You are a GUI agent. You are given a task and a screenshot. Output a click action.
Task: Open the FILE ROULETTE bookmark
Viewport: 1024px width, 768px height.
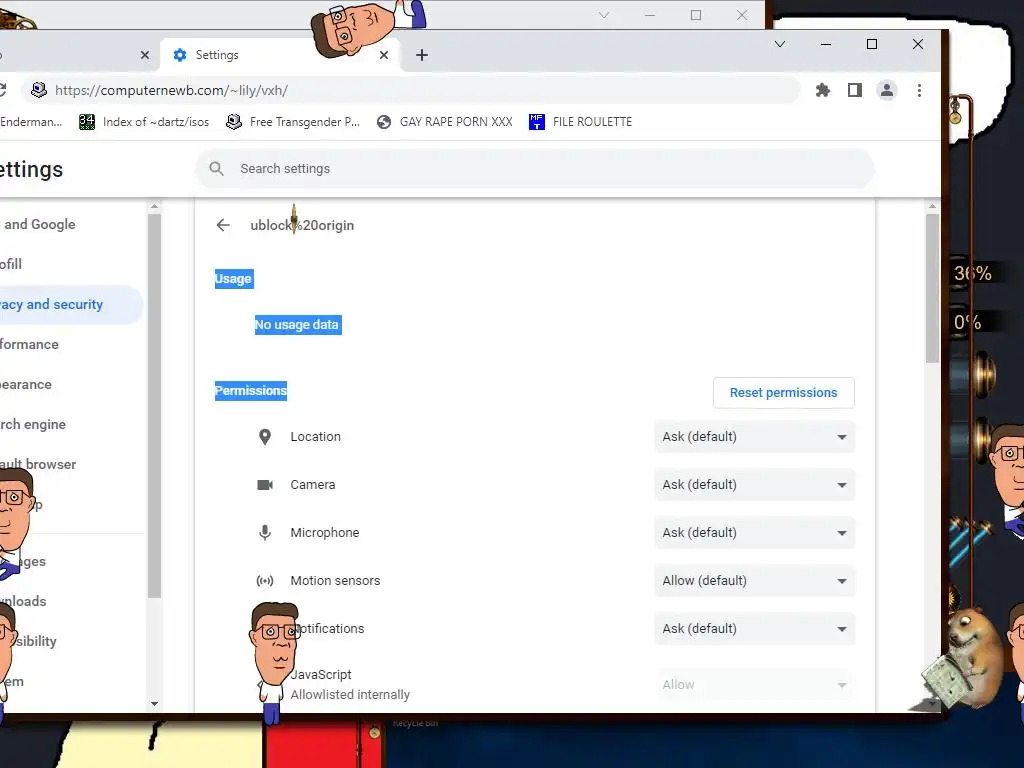pos(581,121)
